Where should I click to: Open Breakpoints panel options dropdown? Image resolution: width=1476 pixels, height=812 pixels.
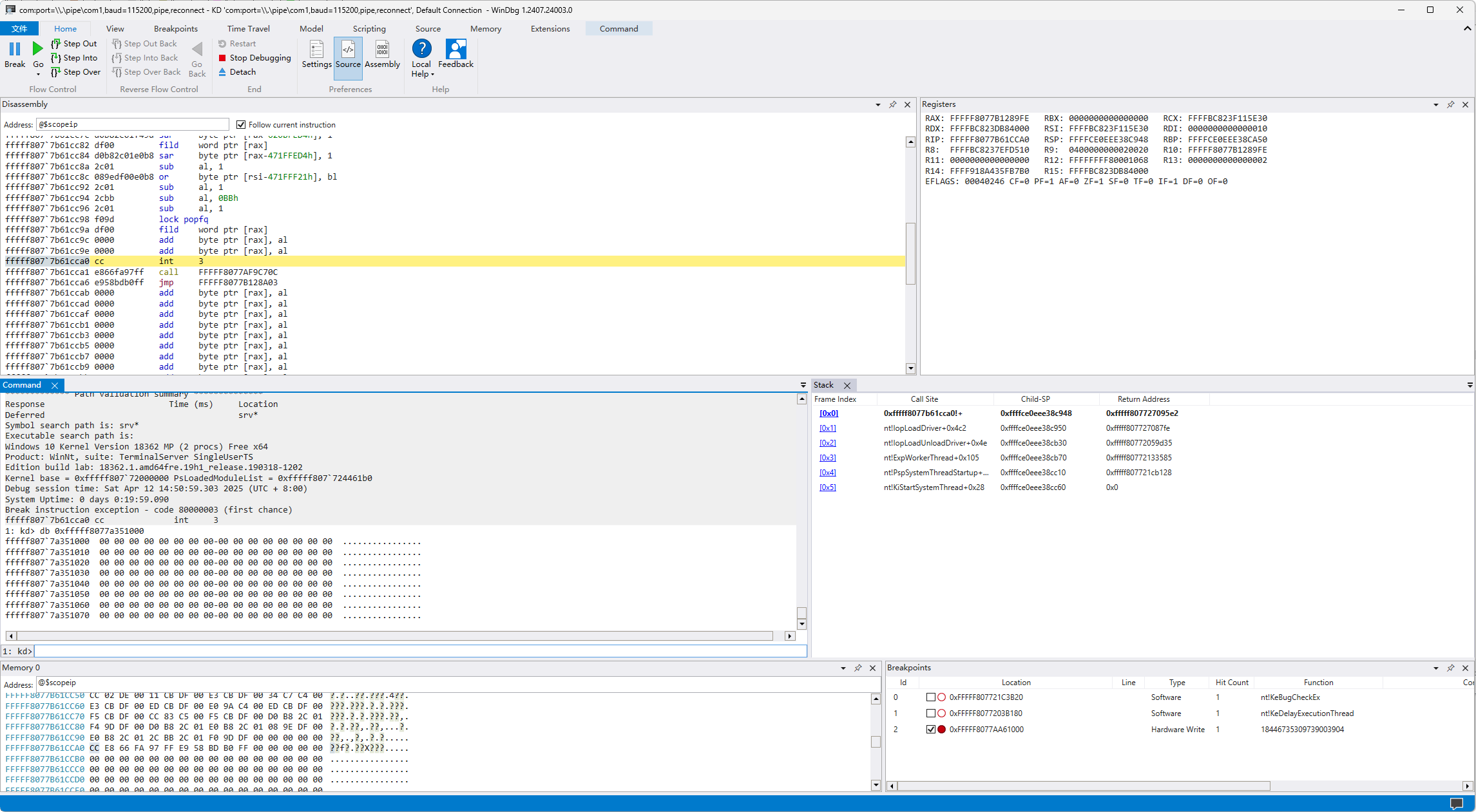tap(1435, 668)
